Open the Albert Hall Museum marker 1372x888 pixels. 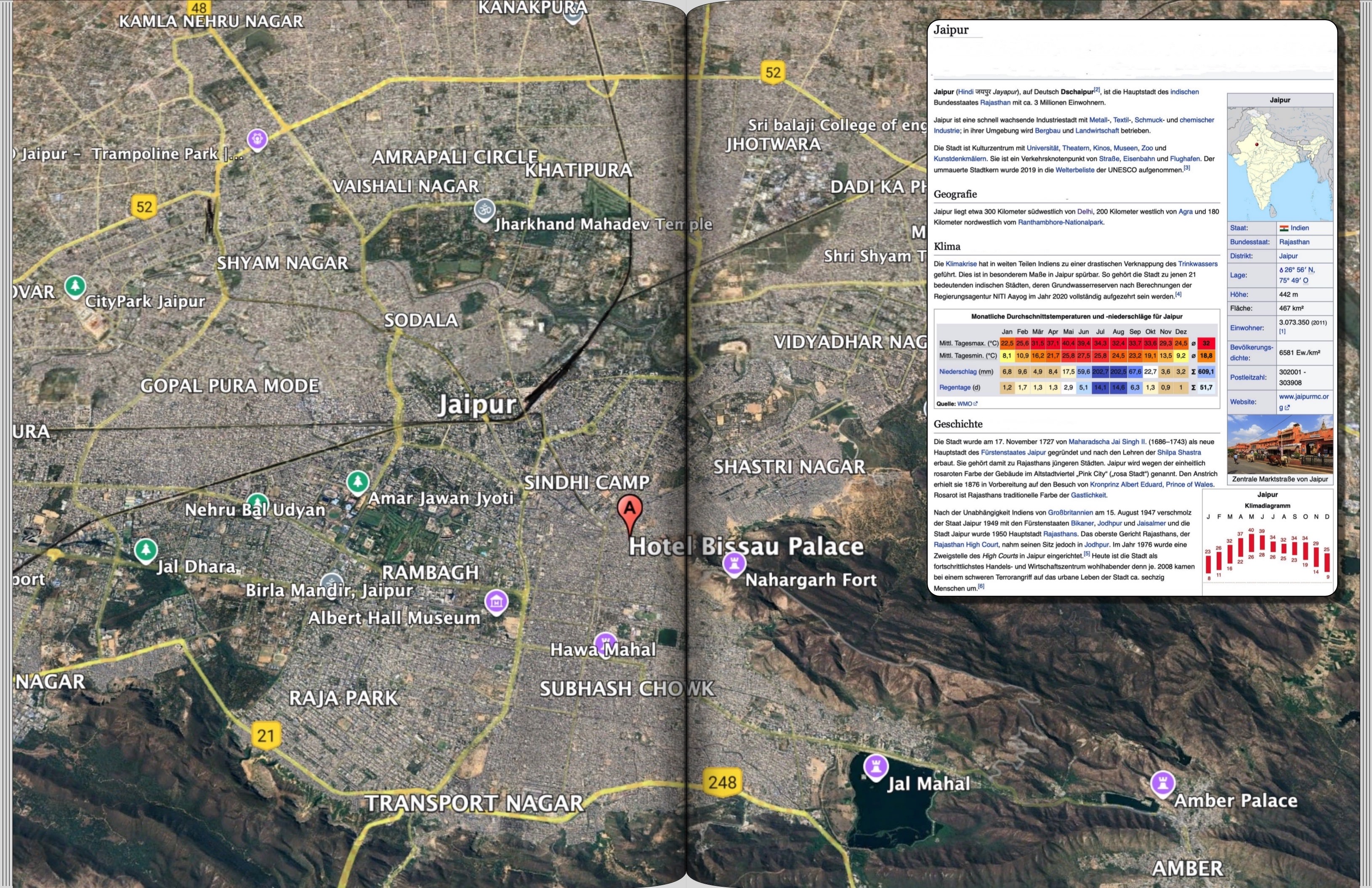496,602
